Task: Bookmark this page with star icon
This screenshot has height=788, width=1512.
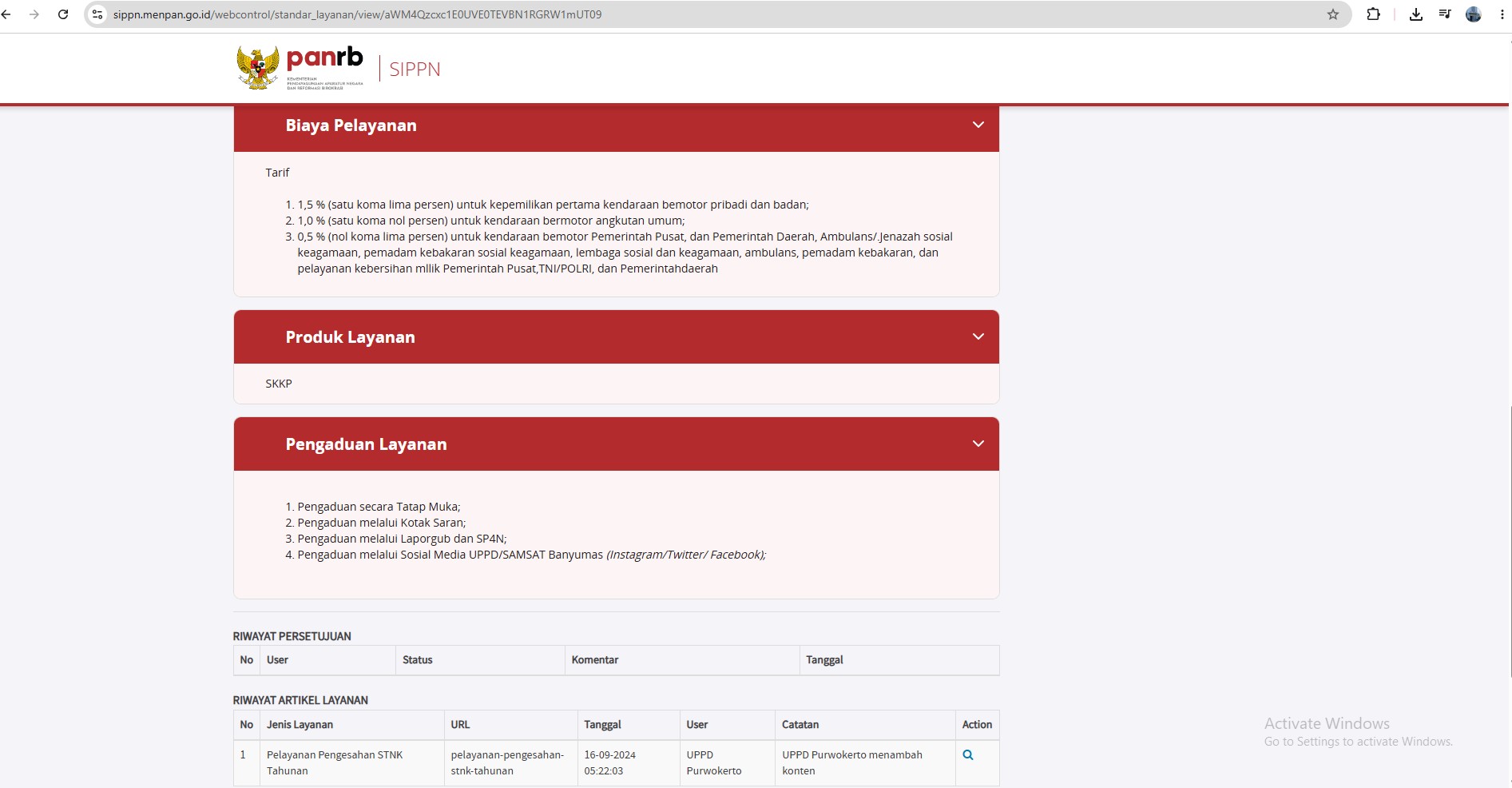Action: (x=1333, y=14)
